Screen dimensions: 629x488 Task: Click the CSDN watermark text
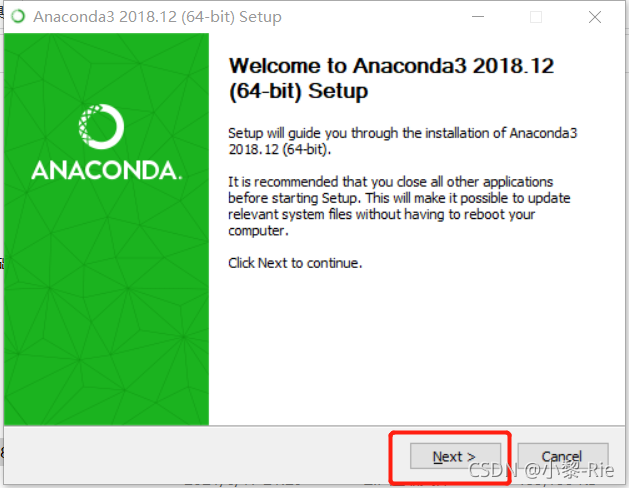pos(541,470)
